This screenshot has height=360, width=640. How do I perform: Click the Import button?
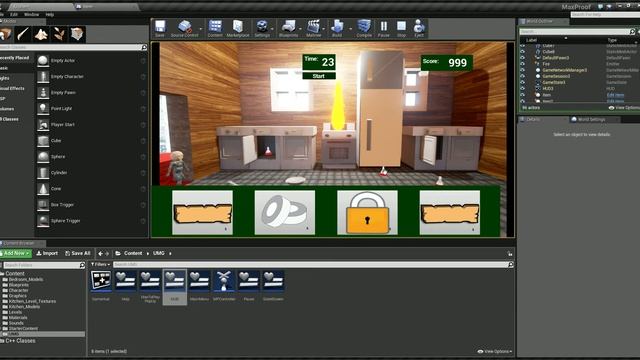click(x=47, y=253)
